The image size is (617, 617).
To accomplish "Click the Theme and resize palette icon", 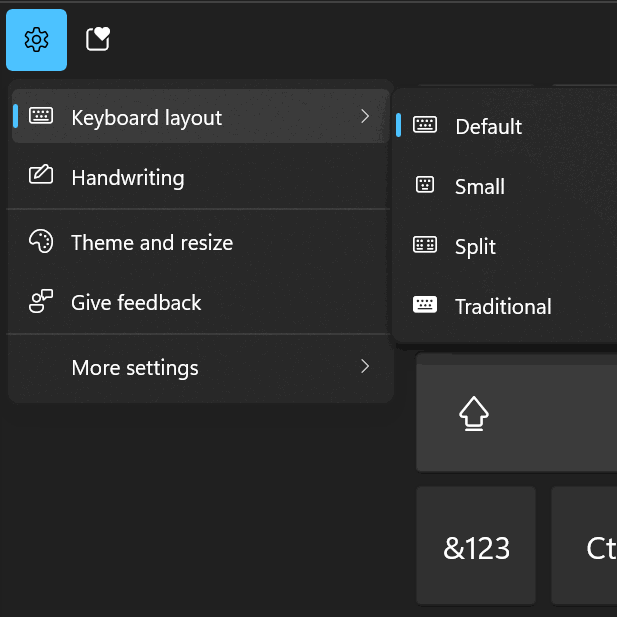I will click(41, 241).
